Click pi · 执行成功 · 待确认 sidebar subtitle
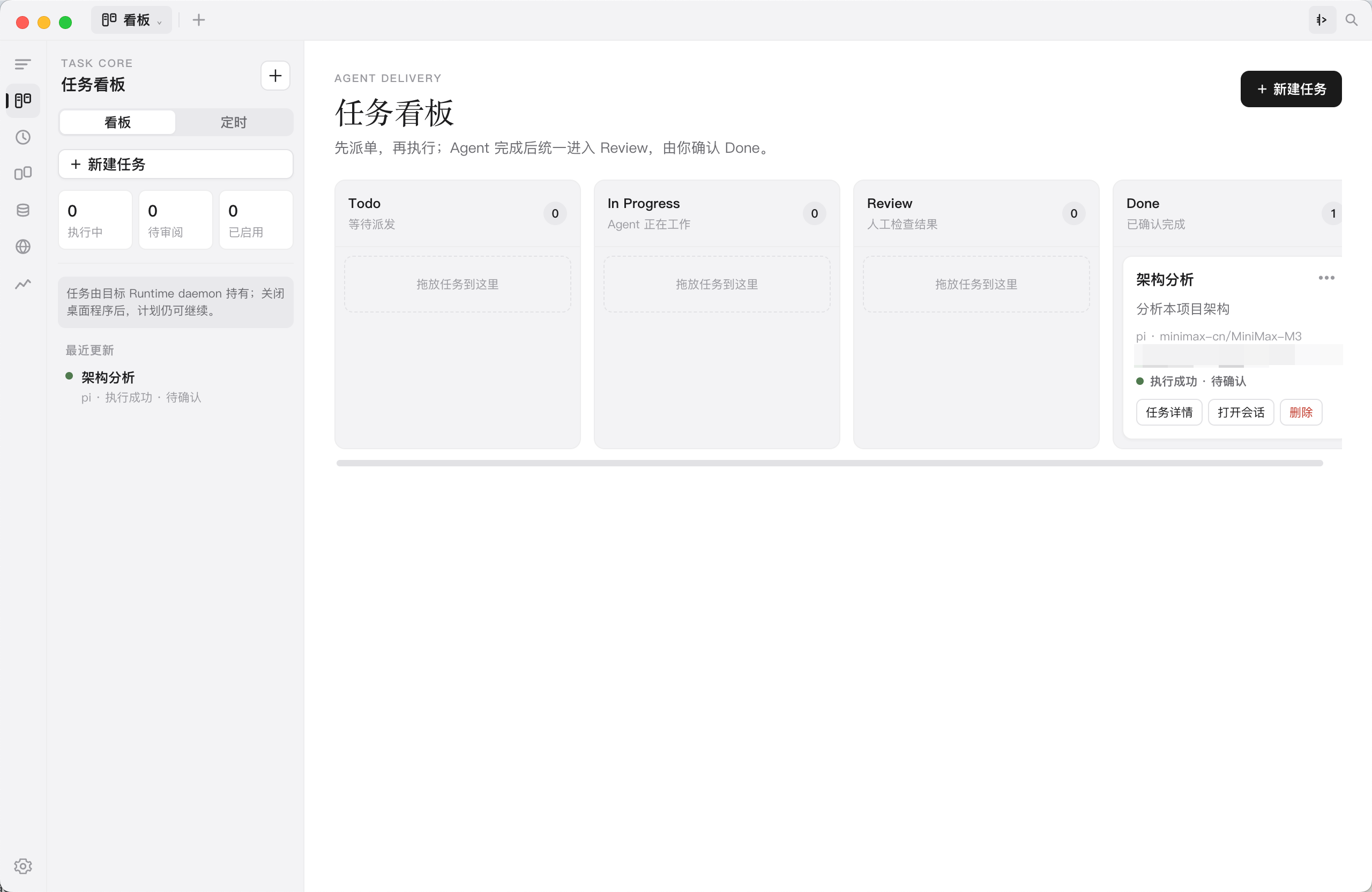This screenshot has height=892, width=1372. 141,397
